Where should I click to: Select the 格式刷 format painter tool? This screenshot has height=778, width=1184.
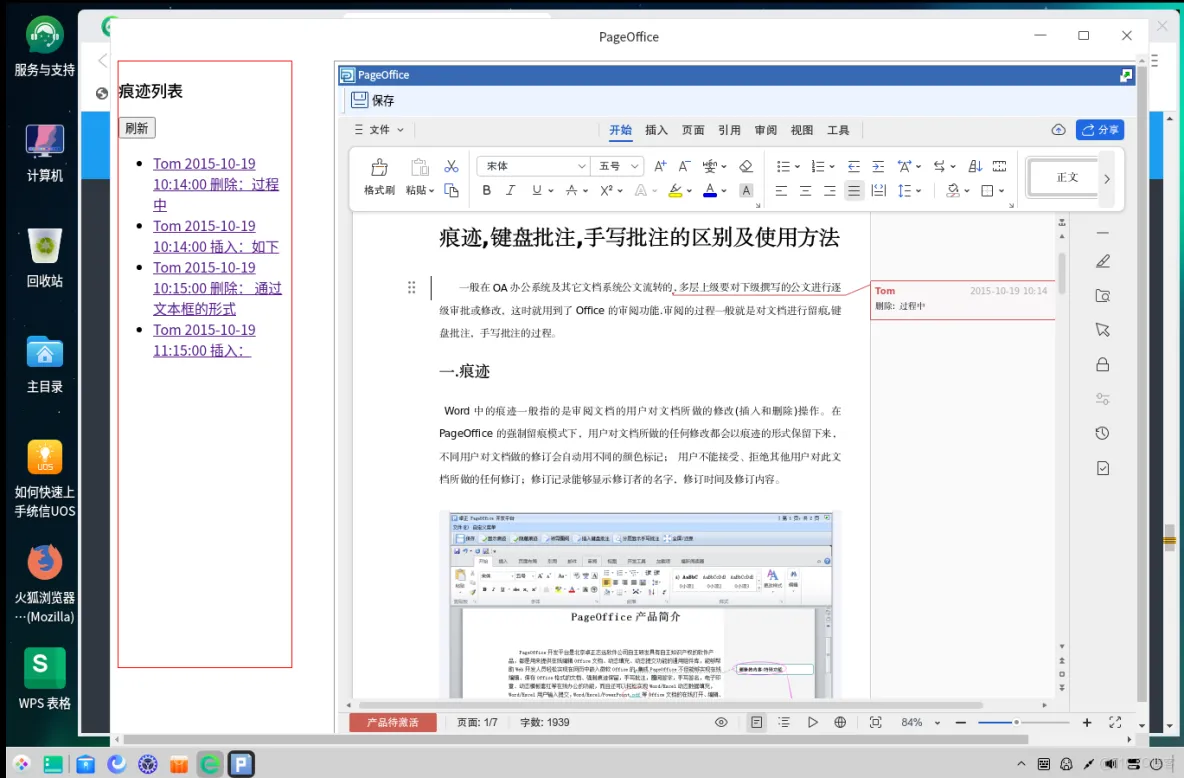379,177
